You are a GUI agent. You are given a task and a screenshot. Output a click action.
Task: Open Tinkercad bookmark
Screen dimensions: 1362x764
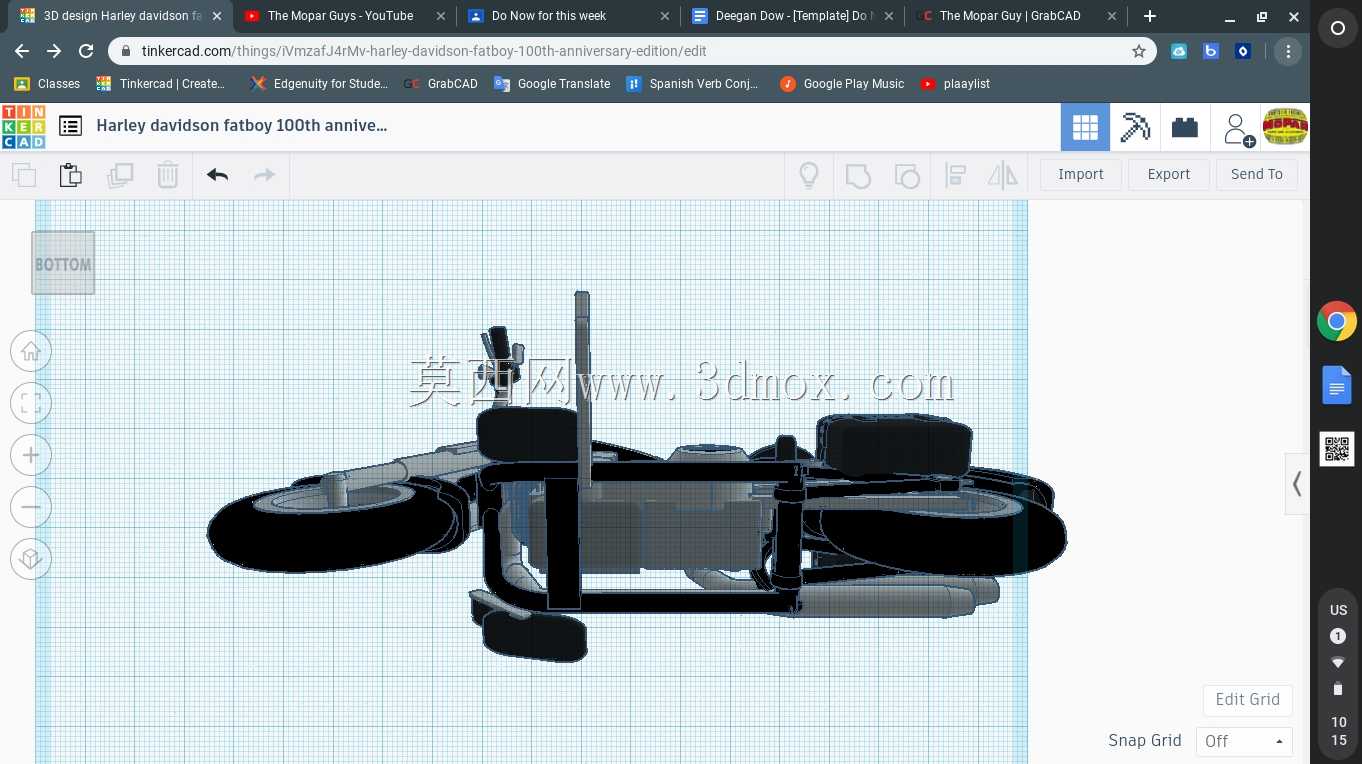(x=161, y=84)
